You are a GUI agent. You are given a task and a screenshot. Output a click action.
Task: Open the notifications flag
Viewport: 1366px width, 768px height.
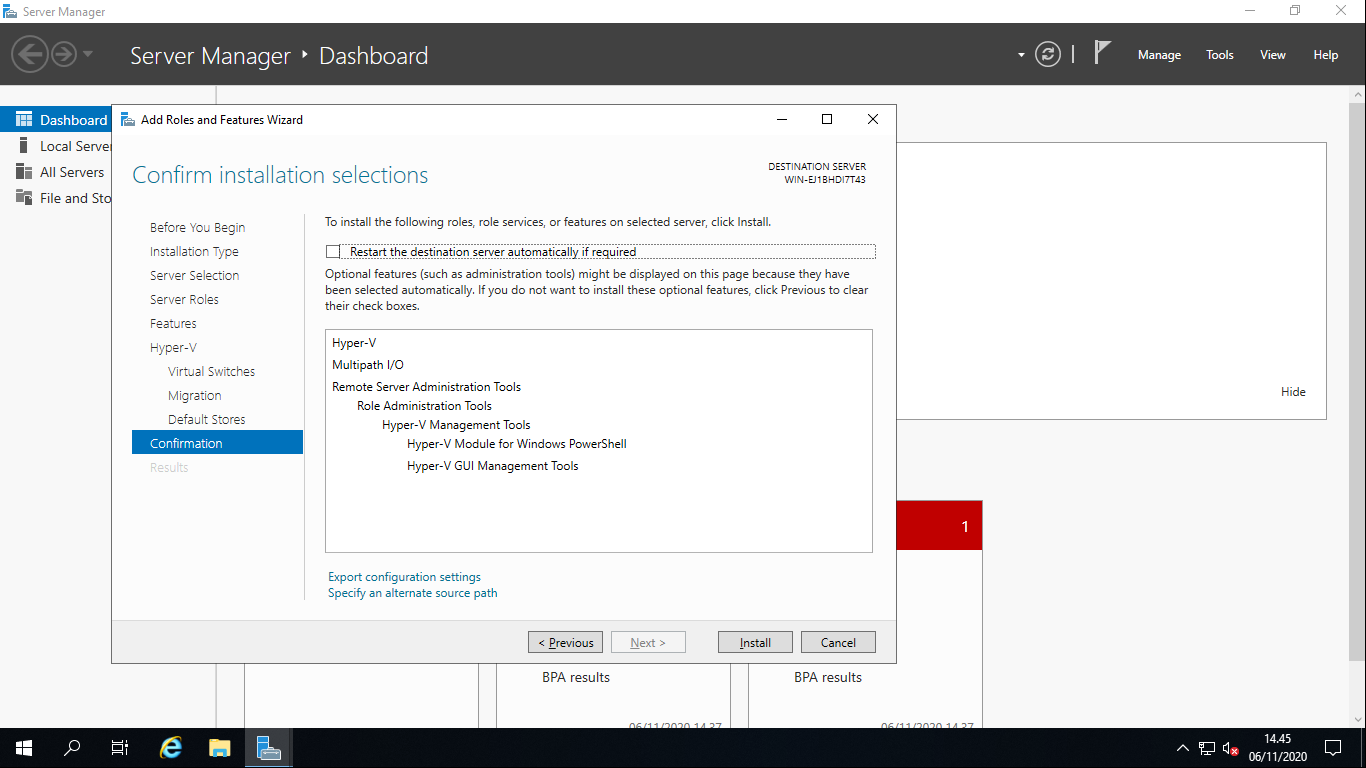(x=1102, y=53)
